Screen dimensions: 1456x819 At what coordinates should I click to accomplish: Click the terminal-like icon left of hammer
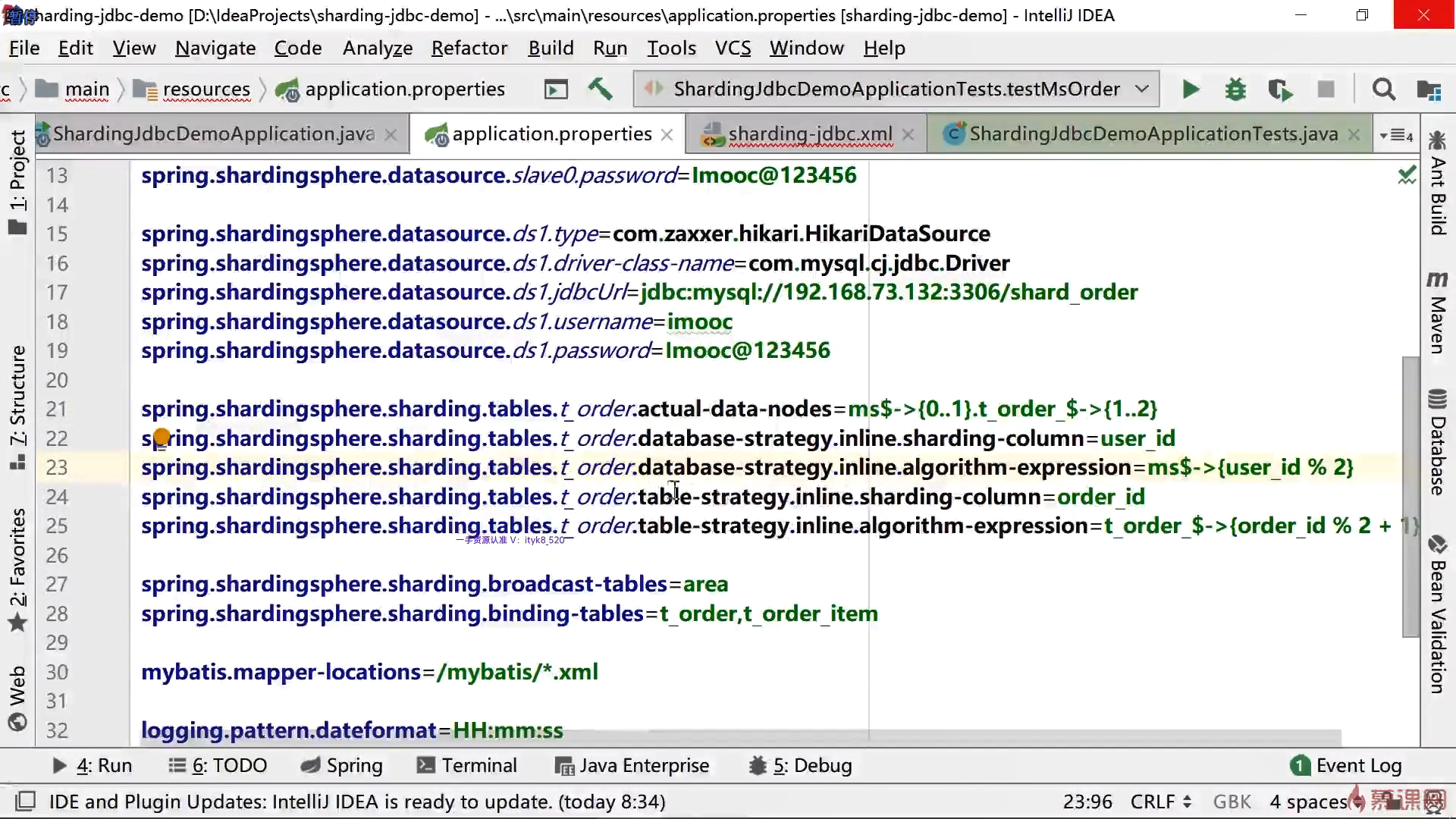(x=556, y=89)
